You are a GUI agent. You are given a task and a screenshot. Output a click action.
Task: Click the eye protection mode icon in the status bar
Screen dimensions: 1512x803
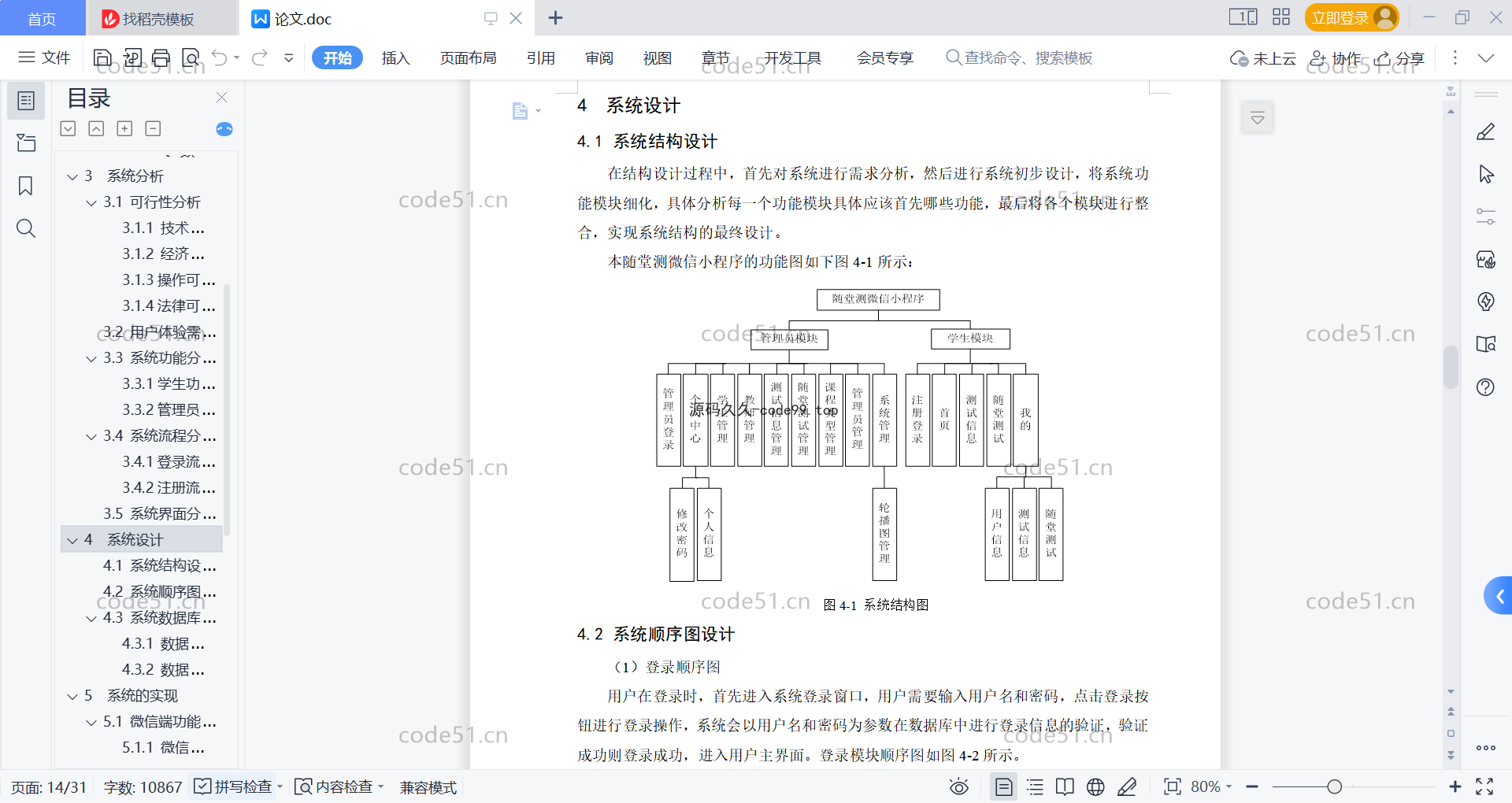958,786
